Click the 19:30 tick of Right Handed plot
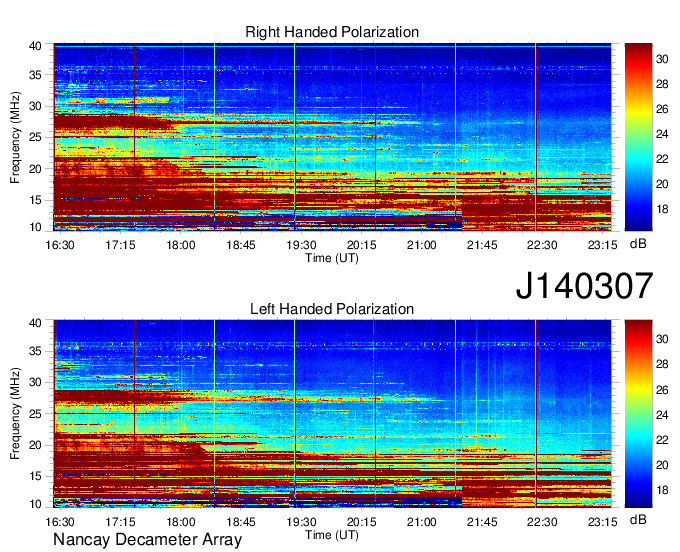The width and height of the screenshot is (680, 552). [x=301, y=245]
